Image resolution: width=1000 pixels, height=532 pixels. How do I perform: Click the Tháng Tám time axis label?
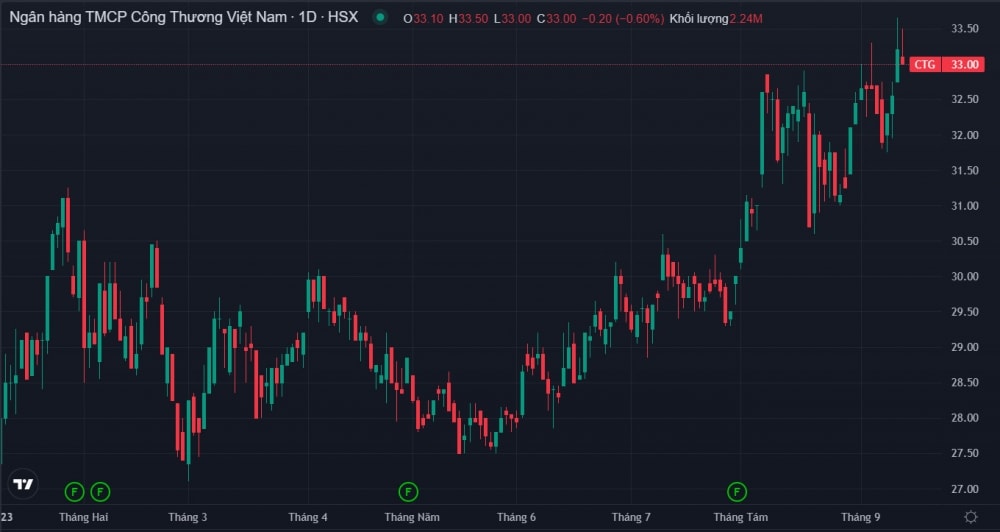tap(740, 517)
